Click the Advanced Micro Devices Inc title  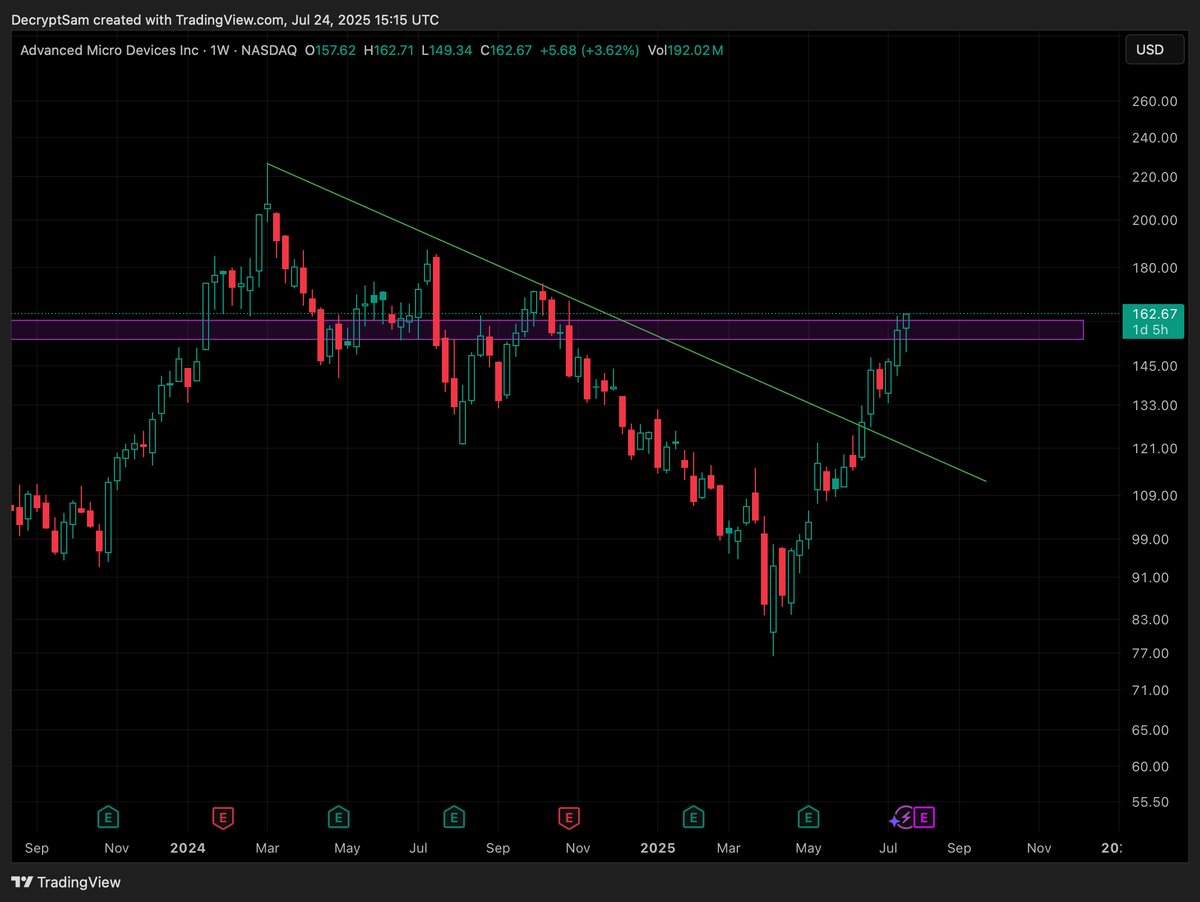click(x=110, y=50)
